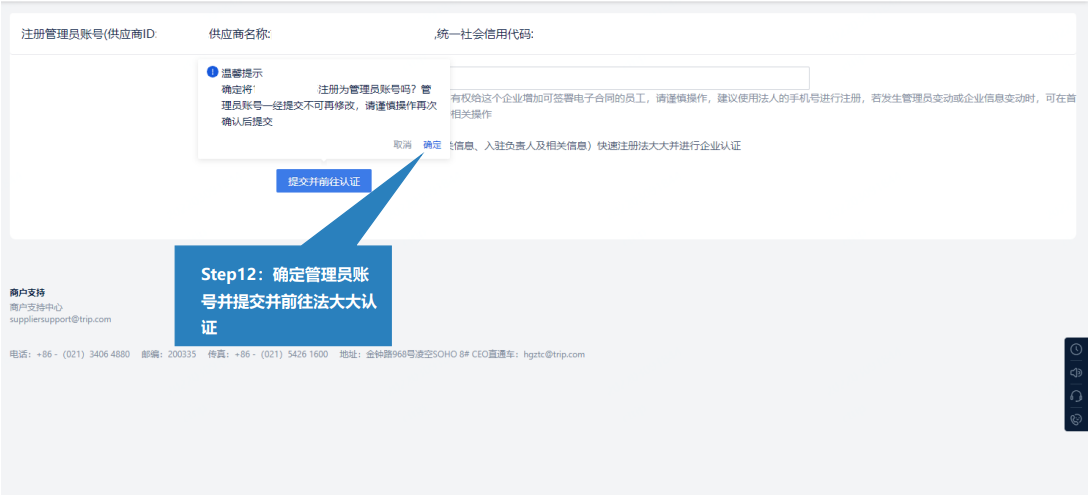Open the phone support icon at sidebar bottom
Screen dimensions: 1089x497
click(x=1076, y=419)
